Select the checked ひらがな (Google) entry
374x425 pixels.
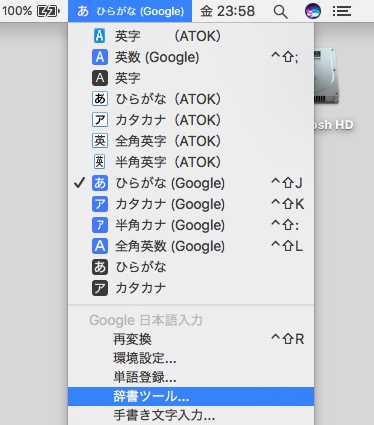point(191,183)
